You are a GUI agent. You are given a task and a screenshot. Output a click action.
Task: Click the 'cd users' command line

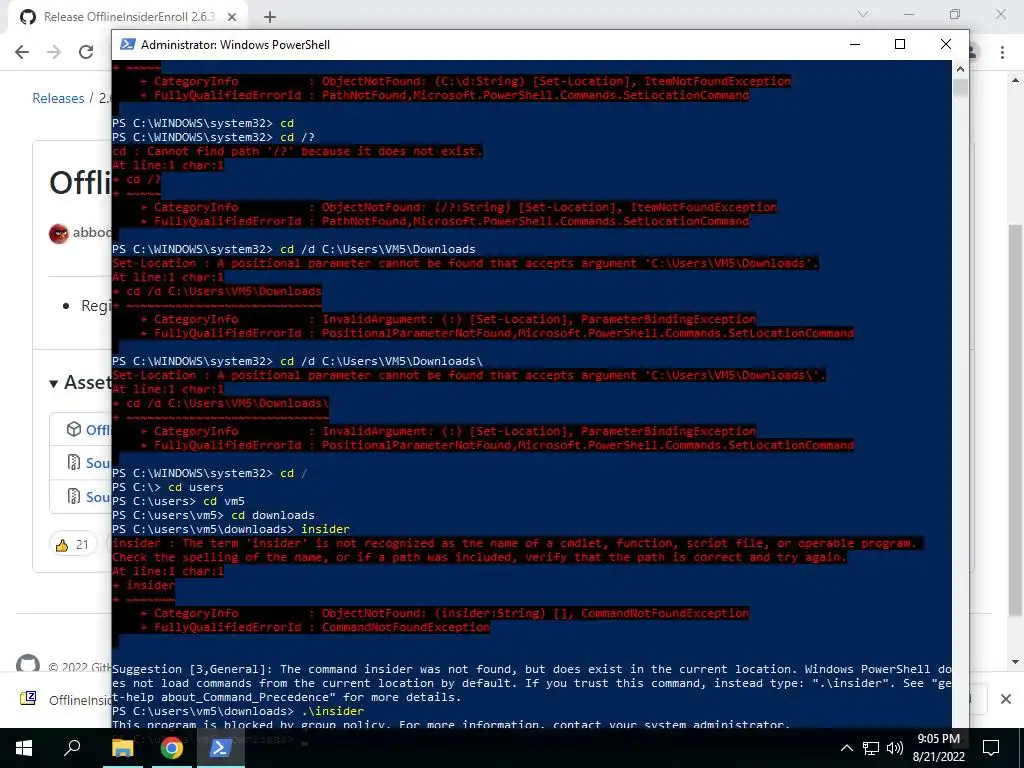[168, 487]
